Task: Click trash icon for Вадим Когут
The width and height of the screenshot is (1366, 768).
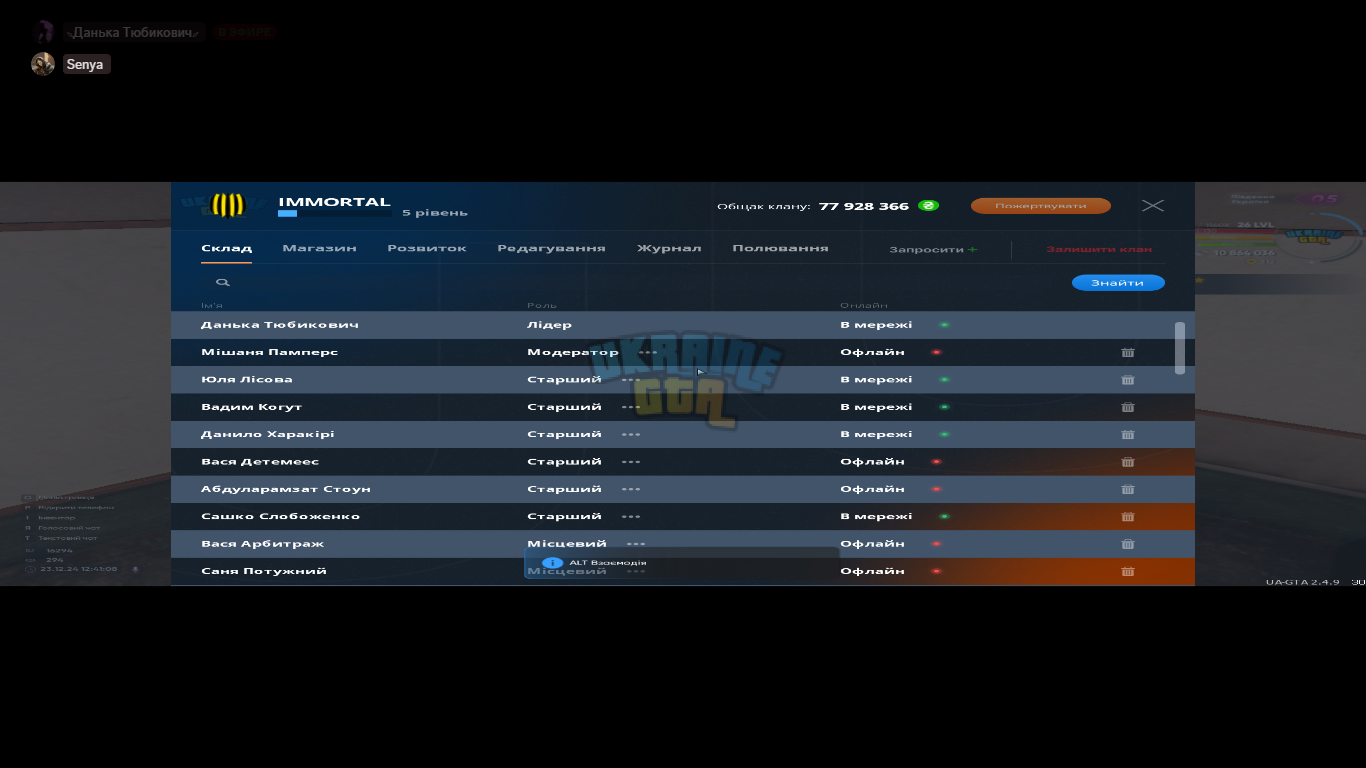Action: (x=1128, y=407)
